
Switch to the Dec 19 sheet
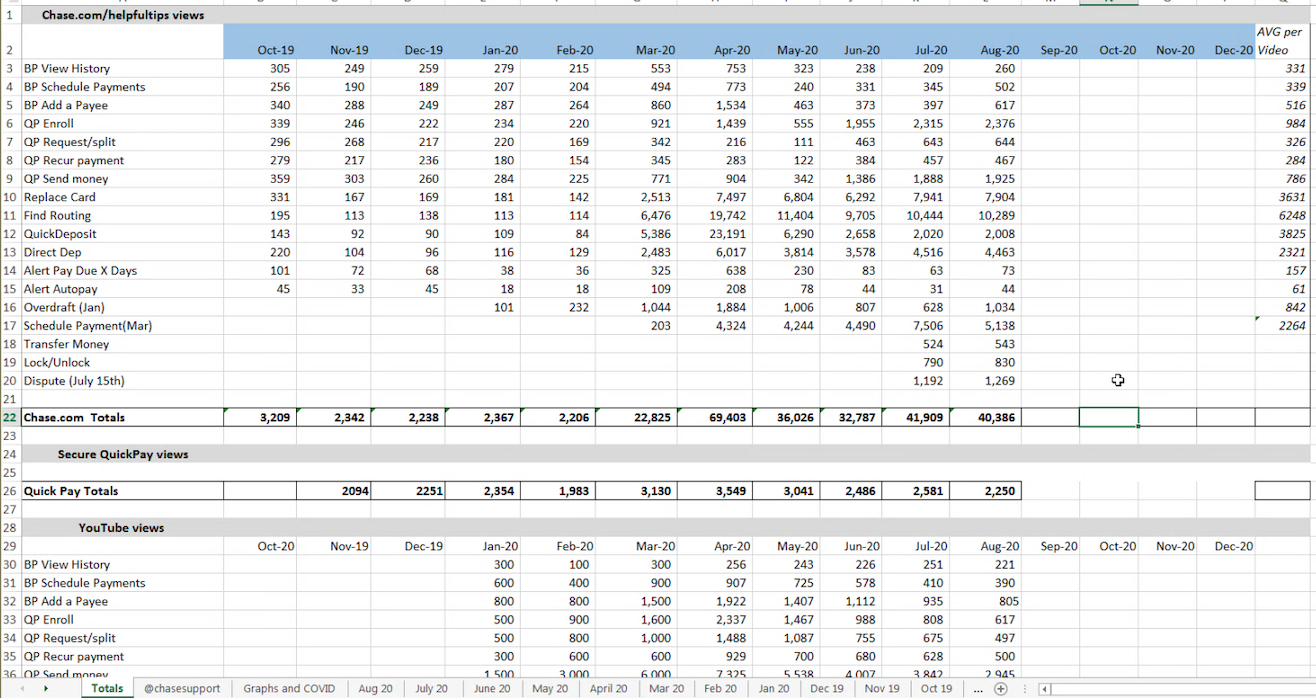[827, 688]
